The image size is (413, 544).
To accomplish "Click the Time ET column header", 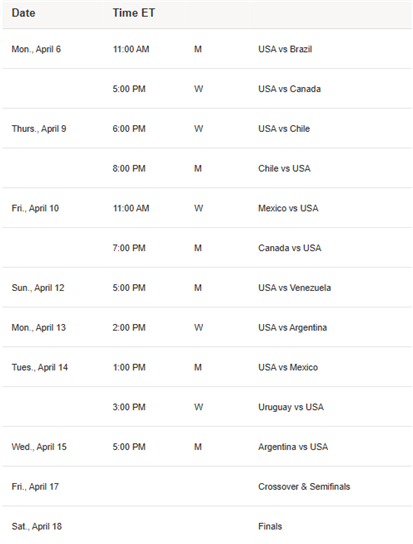I will tap(134, 13).
